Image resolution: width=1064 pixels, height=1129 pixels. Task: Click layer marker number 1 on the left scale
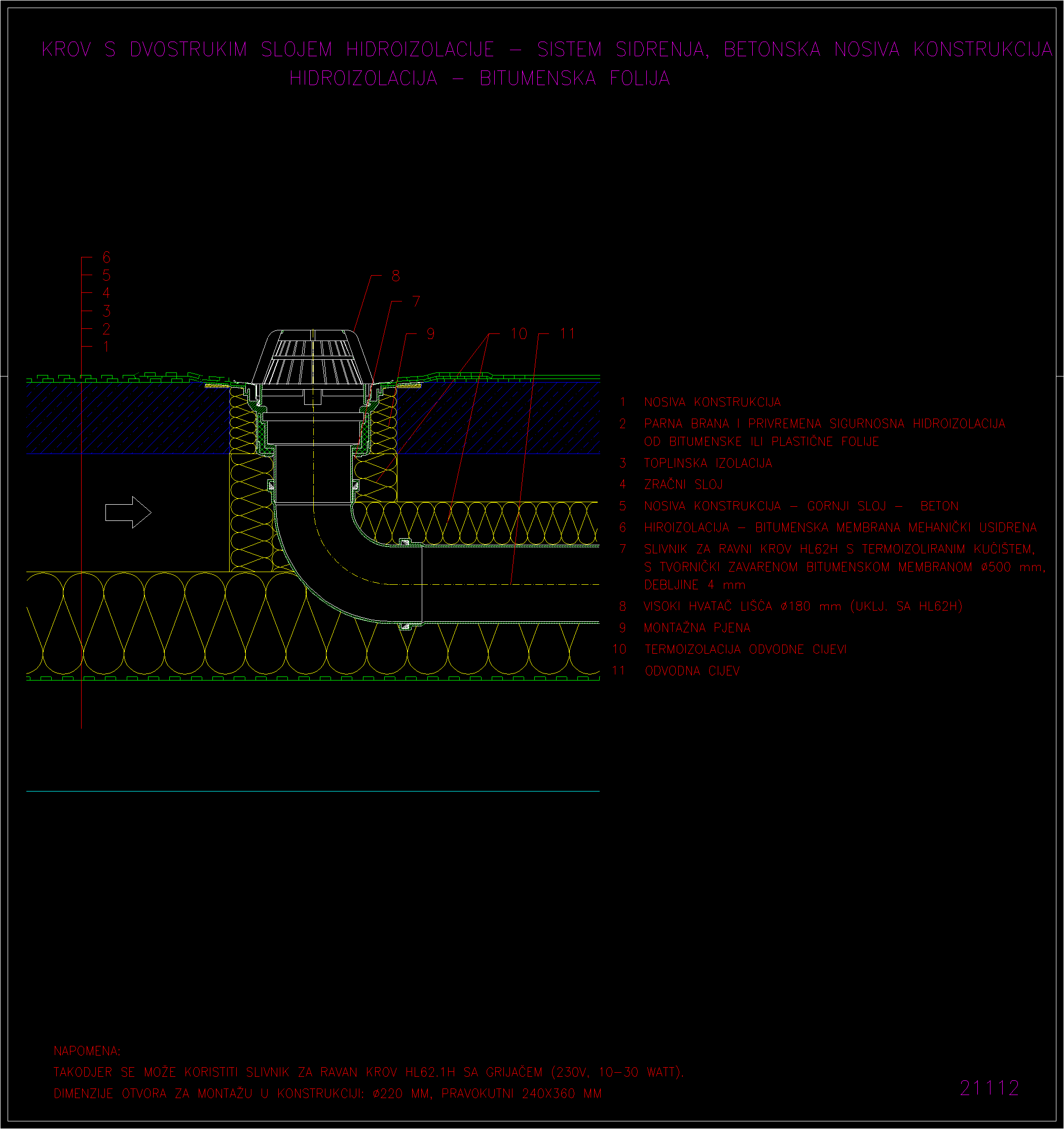point(106,347)
